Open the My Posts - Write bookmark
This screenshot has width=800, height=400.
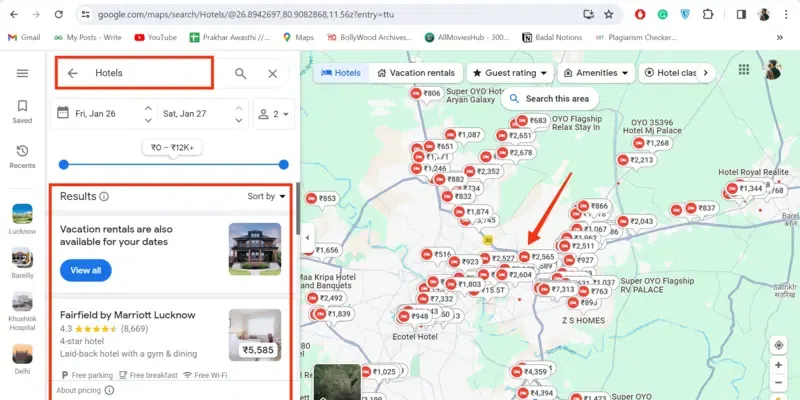(88, 37)
